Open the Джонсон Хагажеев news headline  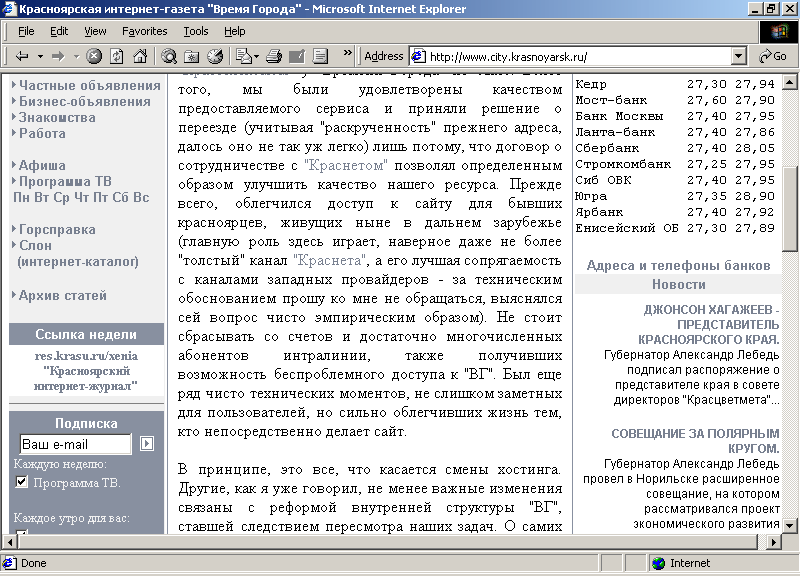(709, 324)
